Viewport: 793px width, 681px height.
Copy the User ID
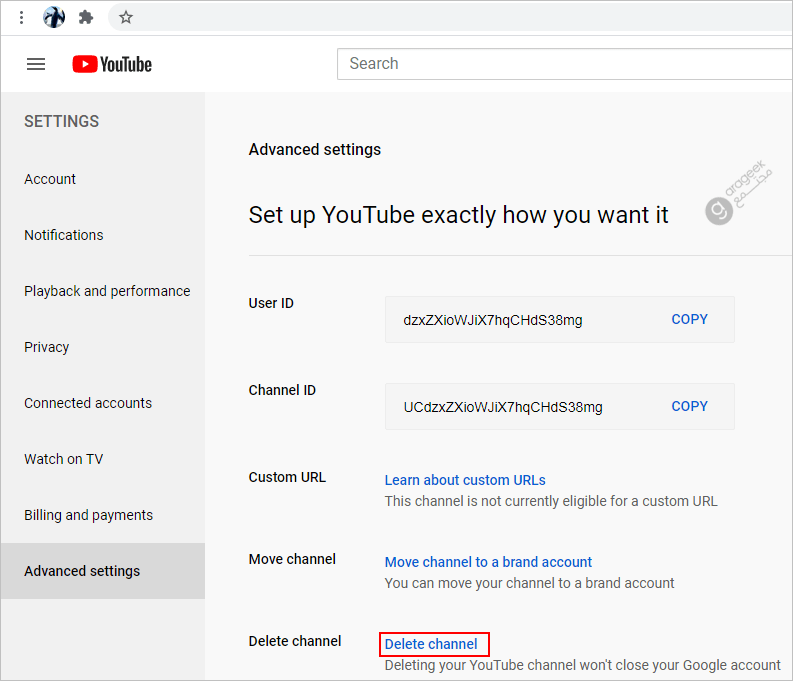pos(689,320)
